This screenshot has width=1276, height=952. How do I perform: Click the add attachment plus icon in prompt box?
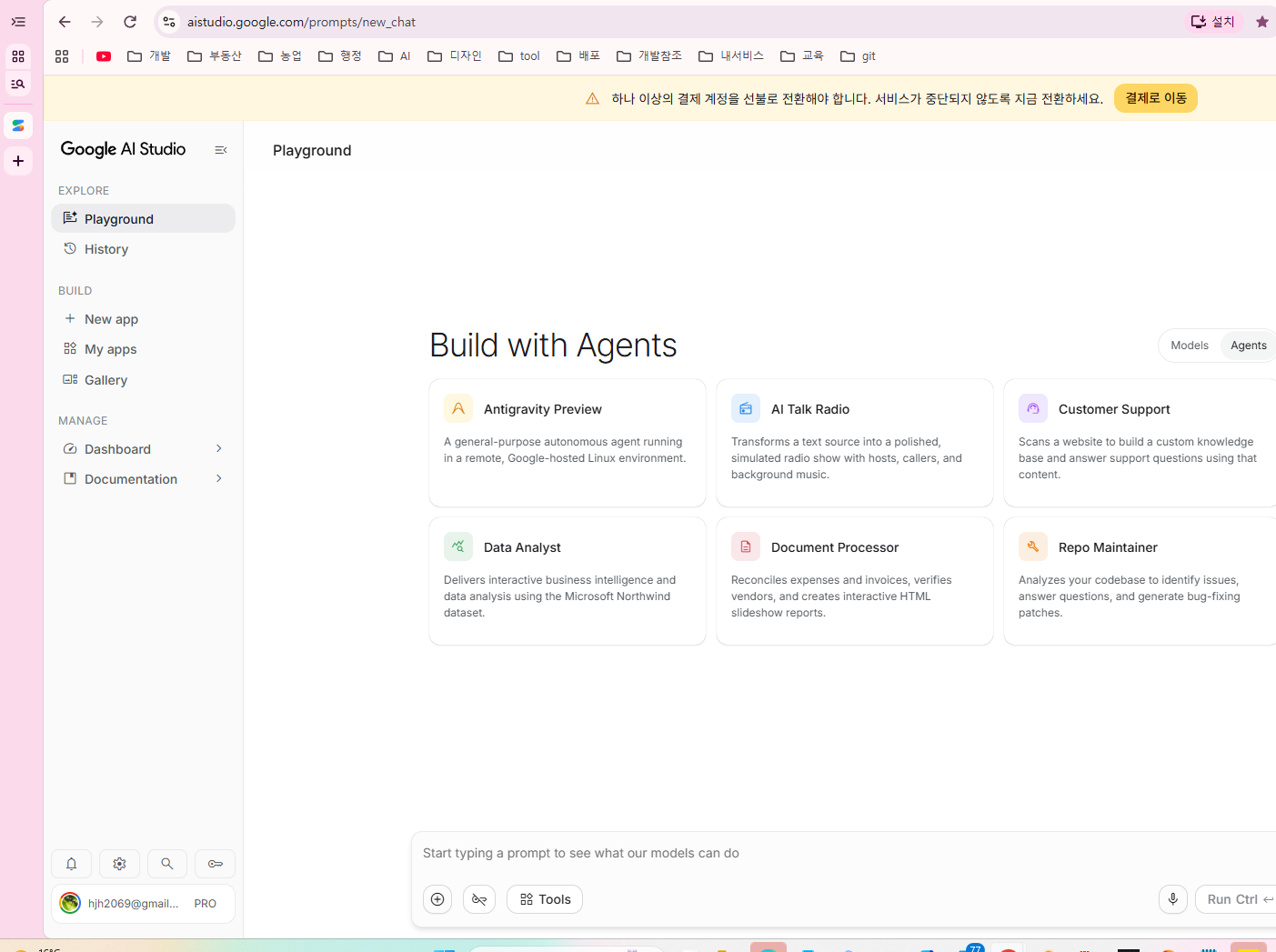click(x=437, y=899)
